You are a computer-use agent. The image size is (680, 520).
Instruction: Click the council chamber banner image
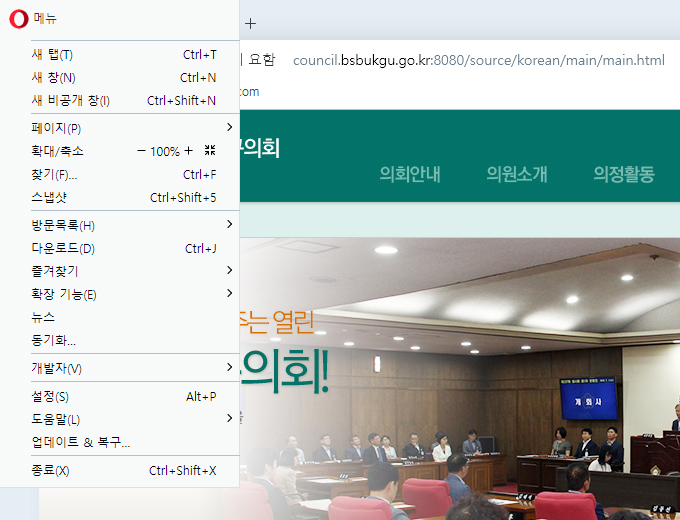[x=460, y=378]
